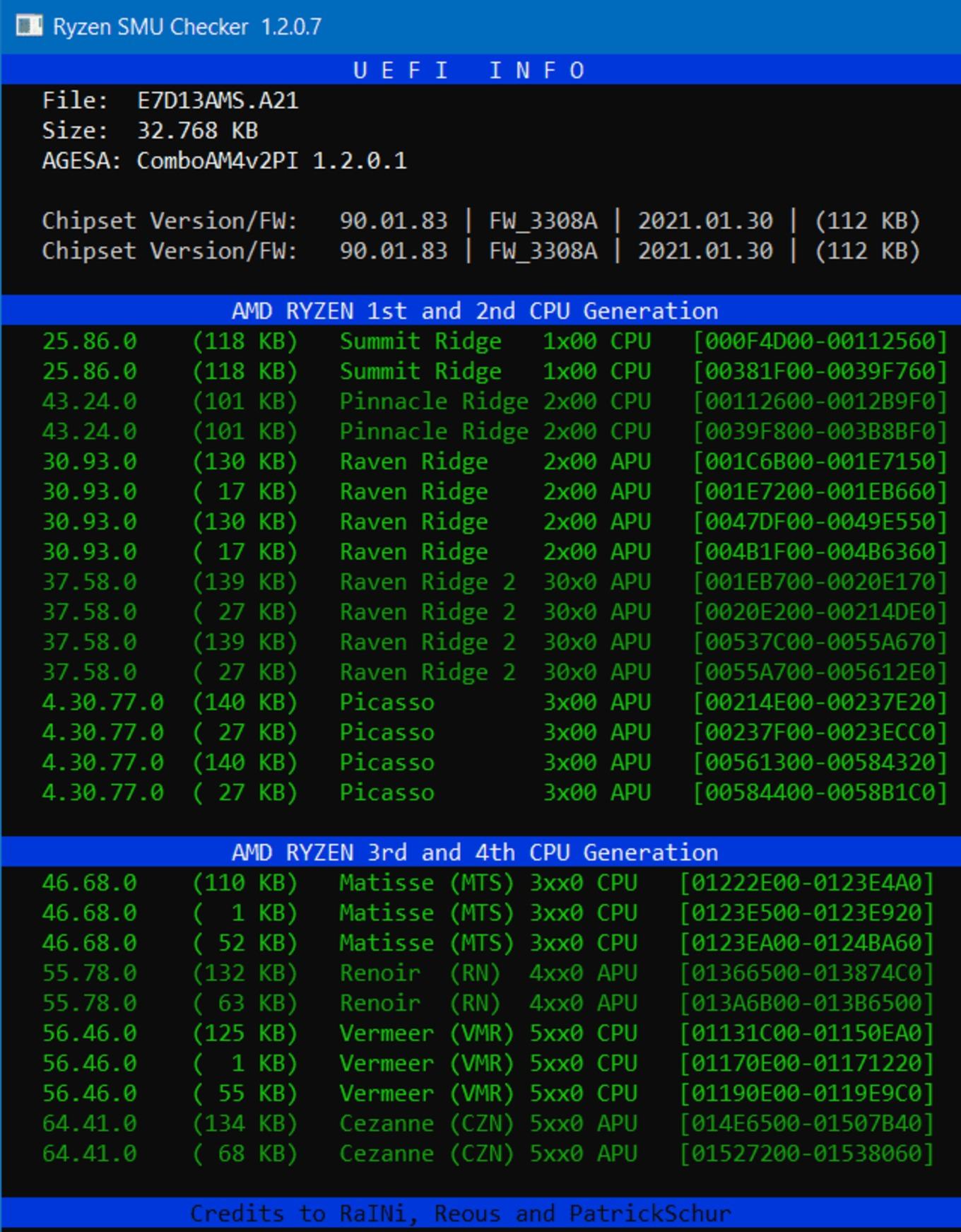The image size is (961, 1232).
Task: Select address range '[00112600-0012B9F0]'
Action: click(820, 401)
